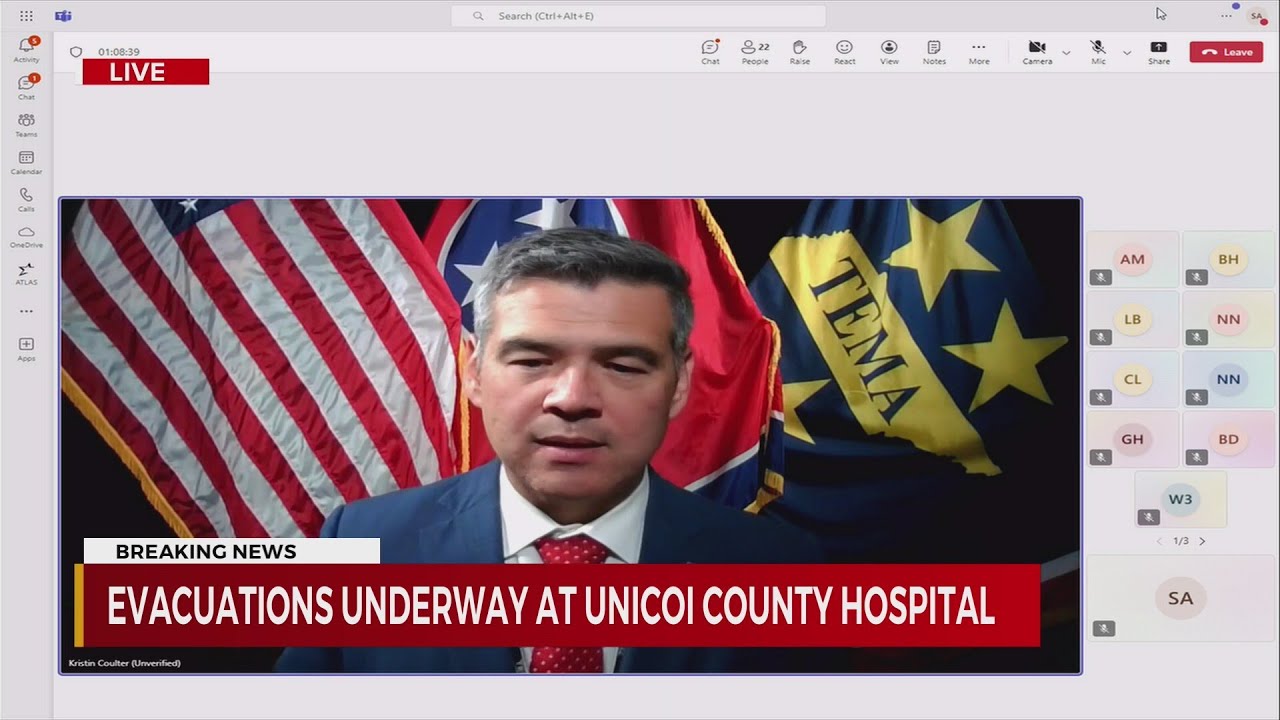Image resolution: width=1280 pixels, height=720 pixels.
Task: Select participant tile CL
Action: pos(1133,379)
